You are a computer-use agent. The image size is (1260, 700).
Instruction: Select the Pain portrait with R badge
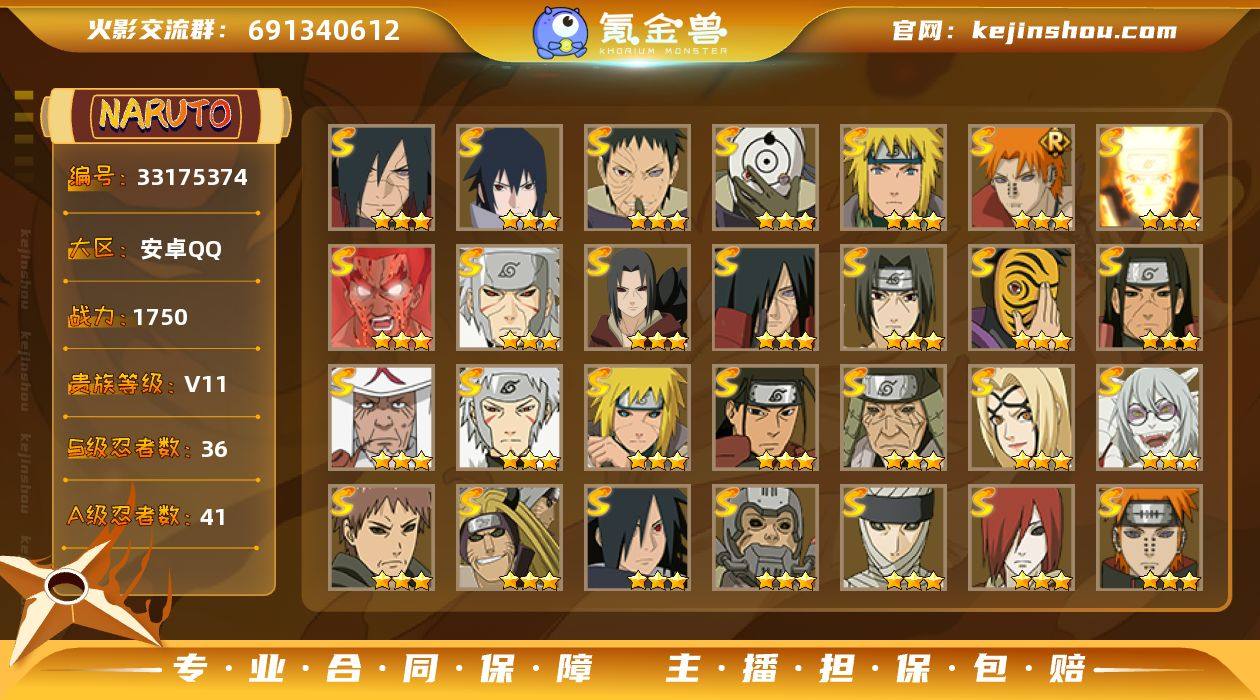tap(1021, 178)
